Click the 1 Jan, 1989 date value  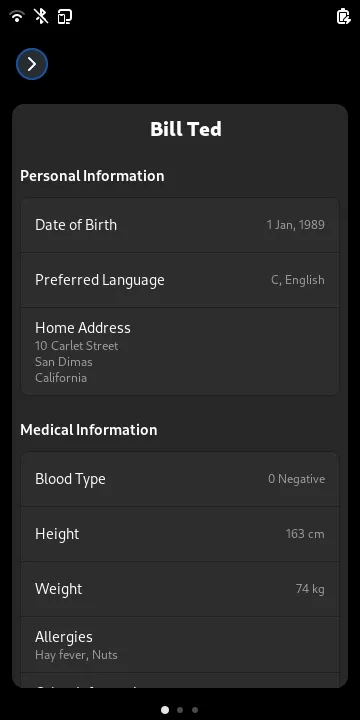[x=296, y=225]
